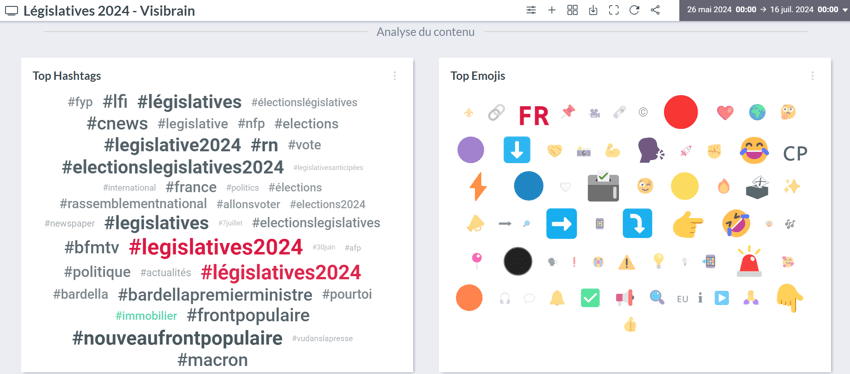850x374 pixels.
Task: Click the #fyp hashtag
Action: point(80,102)
